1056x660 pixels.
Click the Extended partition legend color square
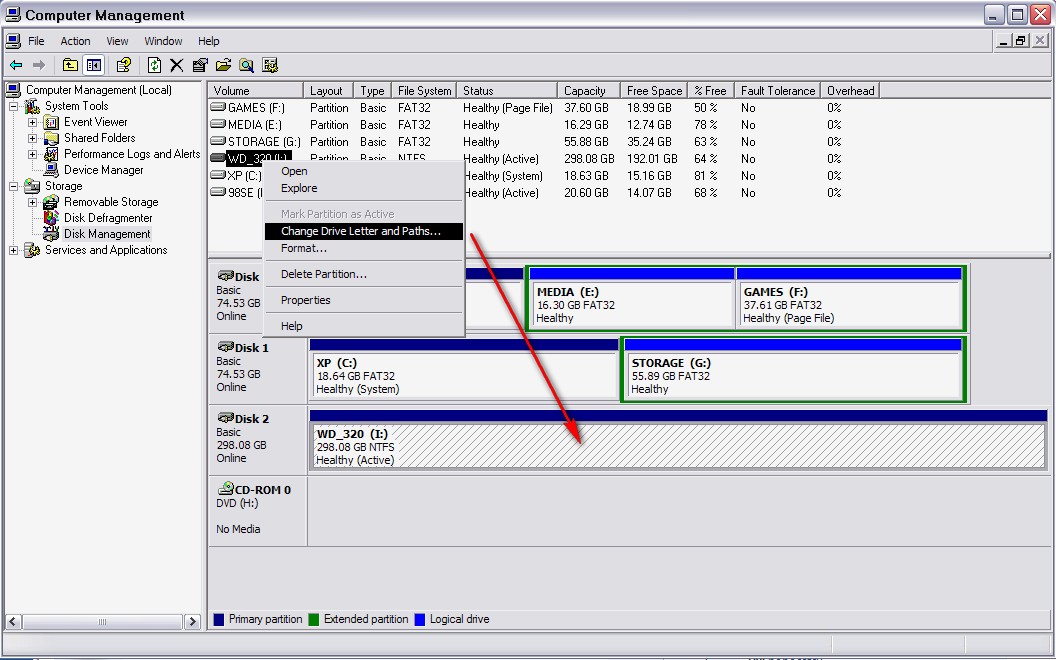313,620
